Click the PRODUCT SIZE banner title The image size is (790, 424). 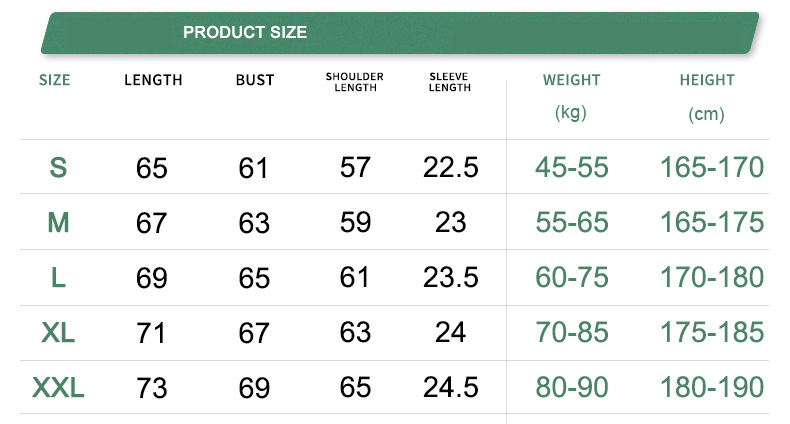[245, 32]
